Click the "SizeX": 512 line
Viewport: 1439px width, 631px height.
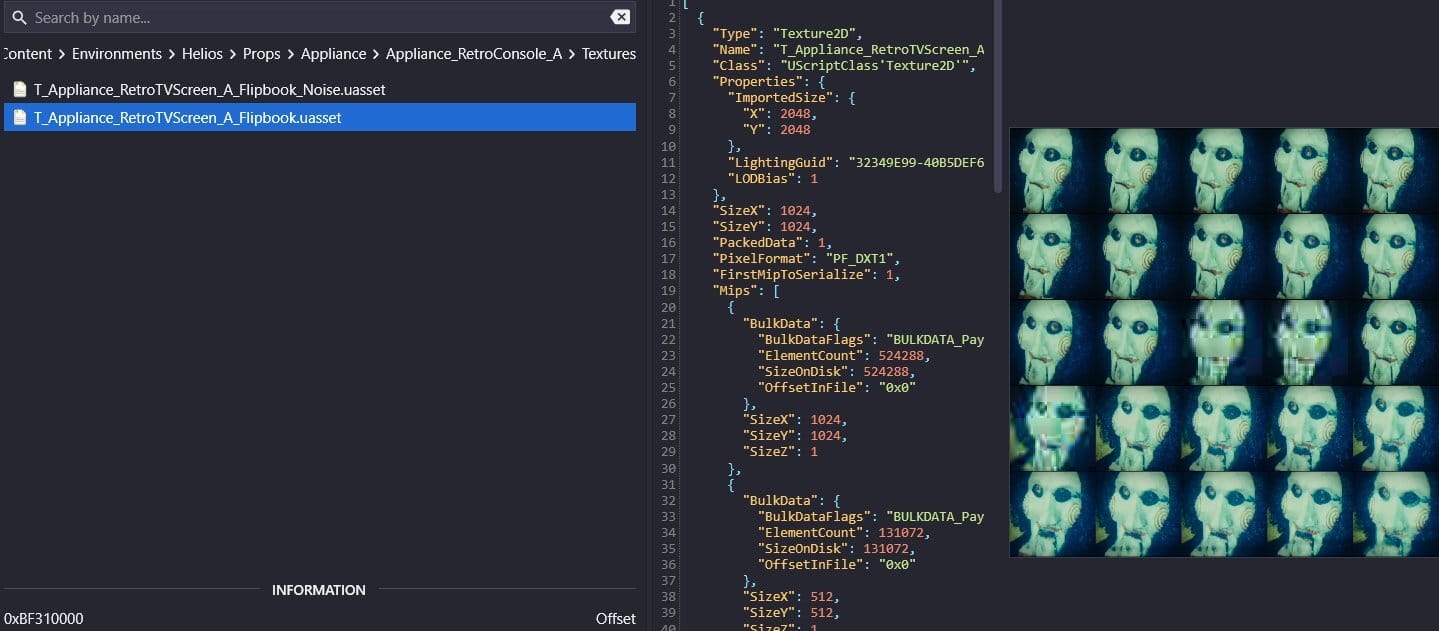tap(794, 597)
